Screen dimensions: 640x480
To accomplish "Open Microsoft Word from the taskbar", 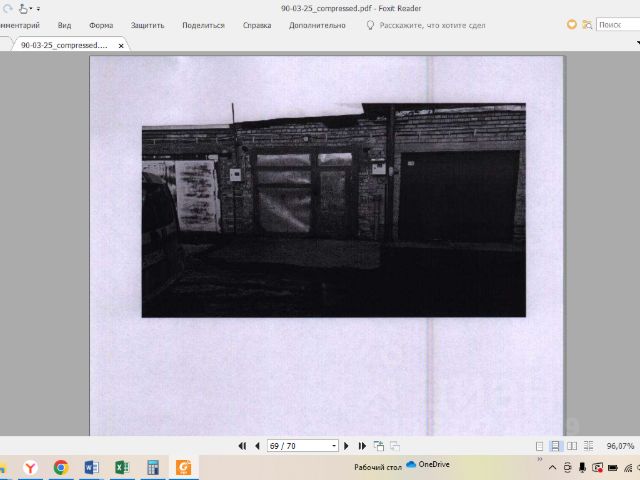I will pyautogui.click(x=91, y=467).
